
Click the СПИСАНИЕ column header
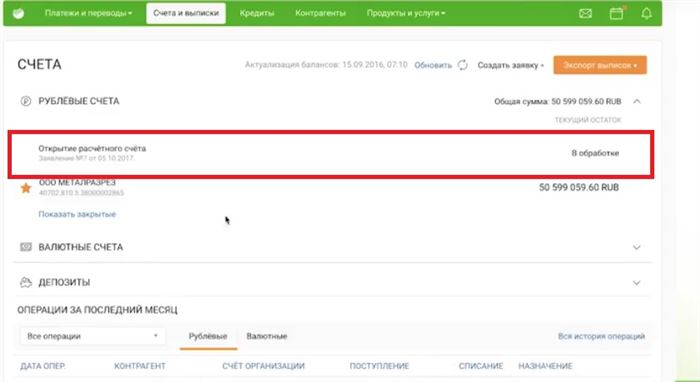[x=481, y=366]
